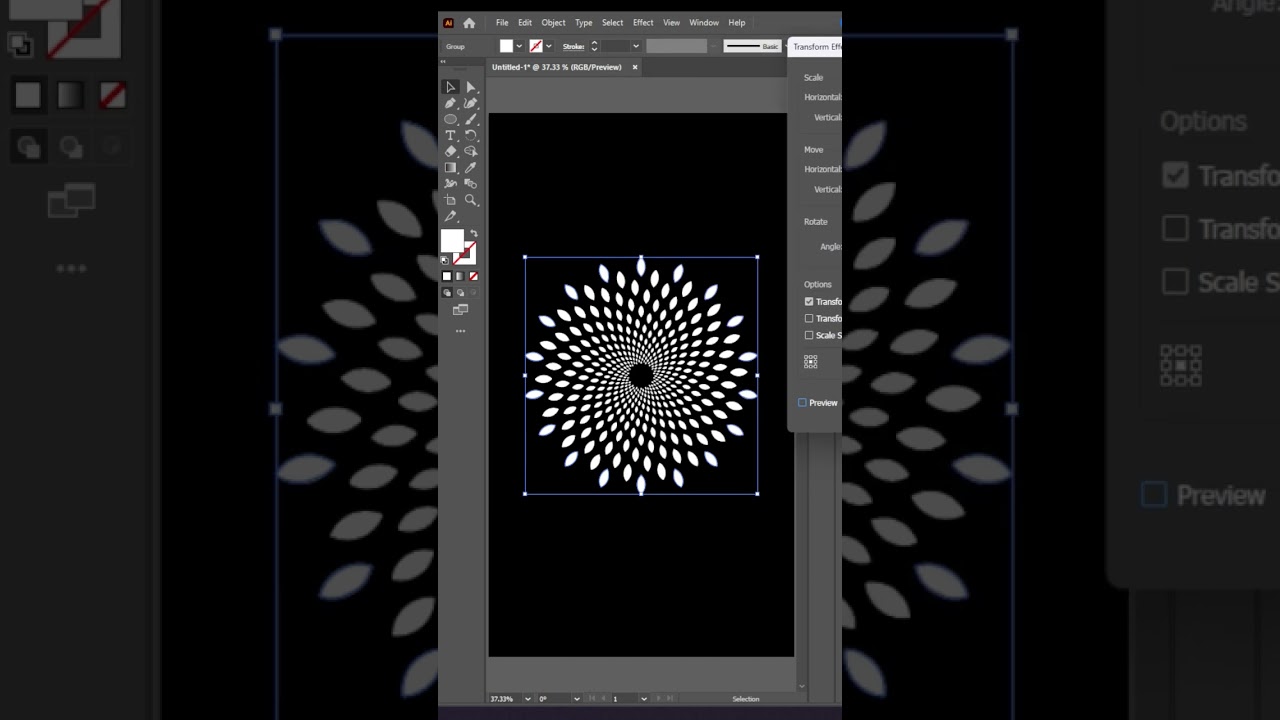Select Draw Behind mode in the toolbar
The height and width of the screenshot is (720, 1280).
coord(460,293)
